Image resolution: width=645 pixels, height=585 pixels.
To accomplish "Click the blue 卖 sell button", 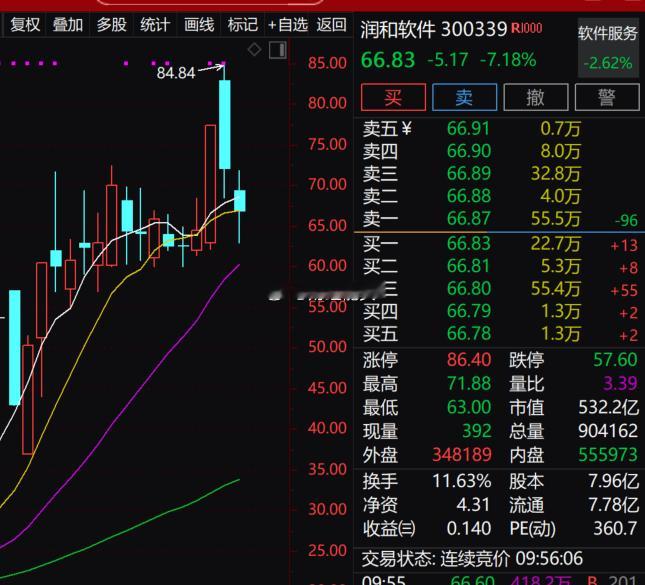I will pyautogui.click(x=464, y=97).
